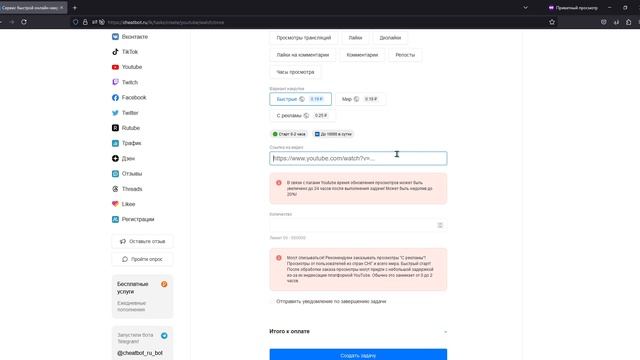Click the back arrow in the browser toolbar
The height and width of the screenshot is (360, 640).
pos(1,22)
